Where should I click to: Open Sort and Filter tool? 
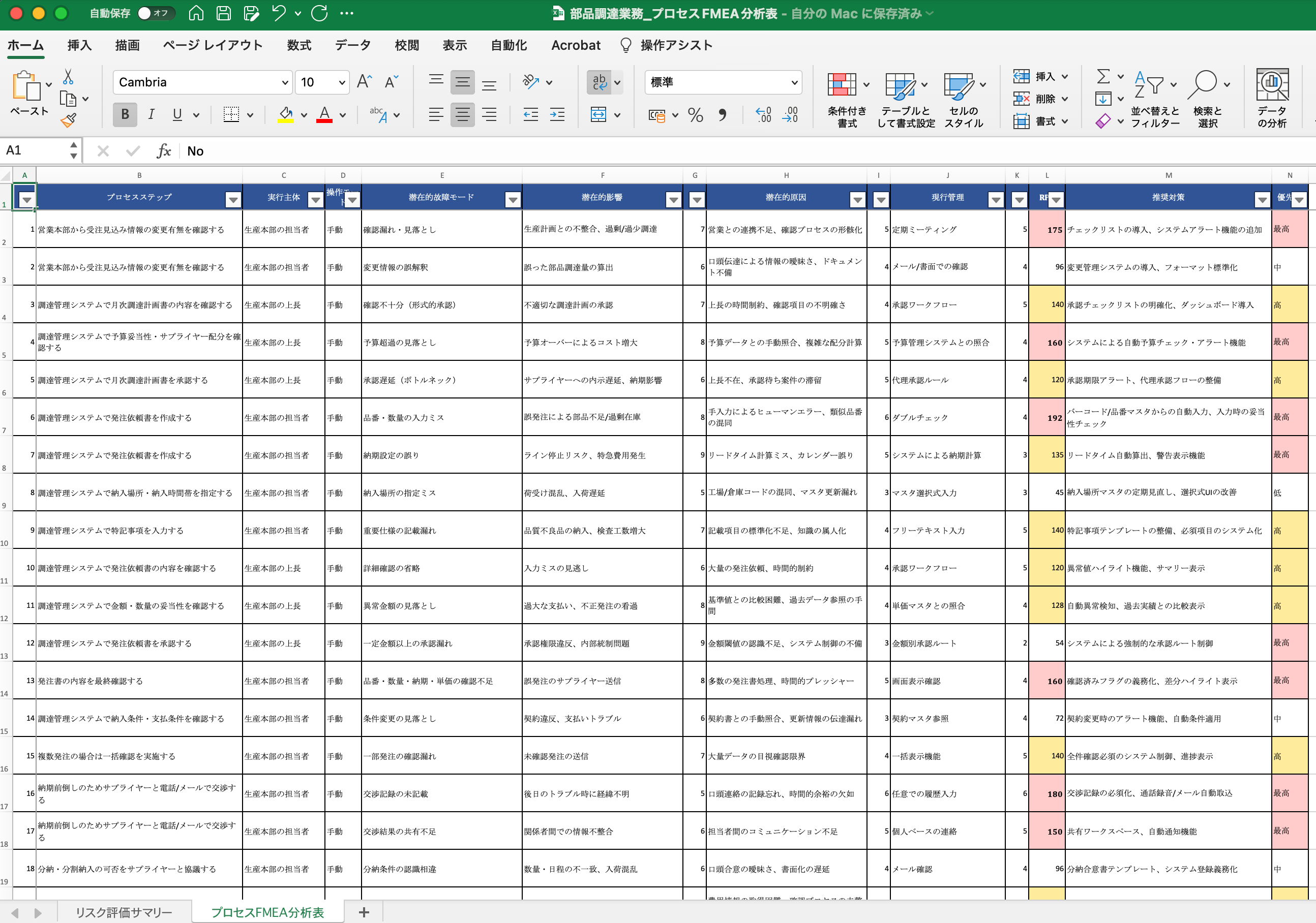tap(1149, 86)
